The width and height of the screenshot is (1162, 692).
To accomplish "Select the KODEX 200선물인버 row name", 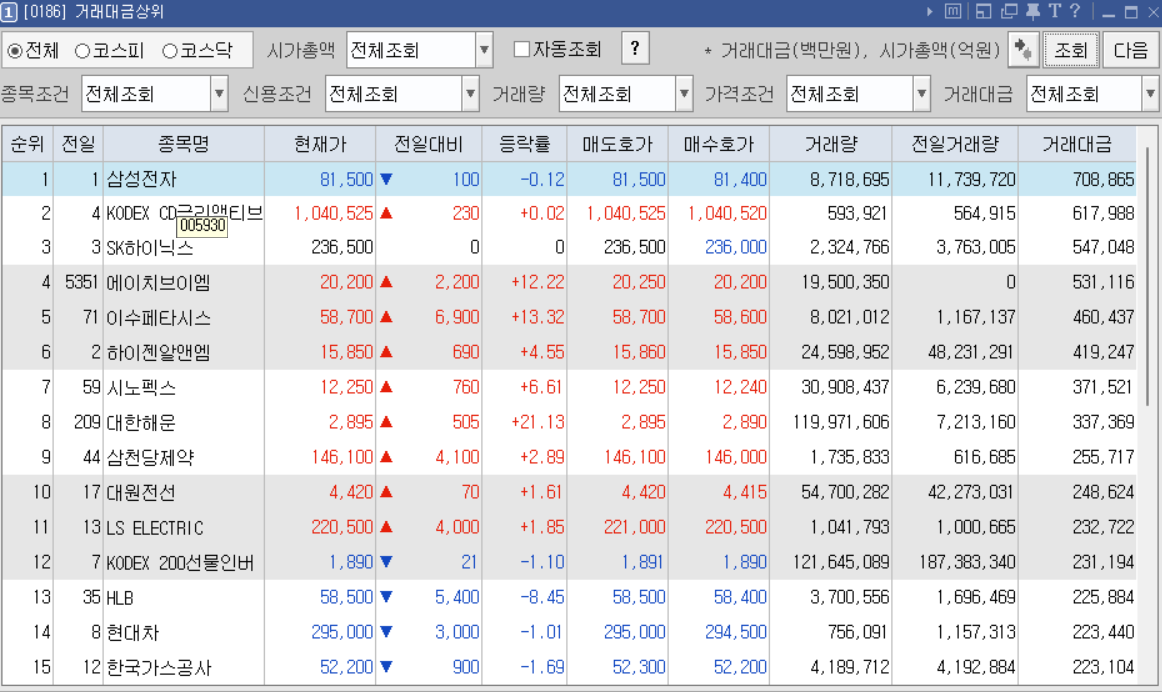I will pos(180,562).
